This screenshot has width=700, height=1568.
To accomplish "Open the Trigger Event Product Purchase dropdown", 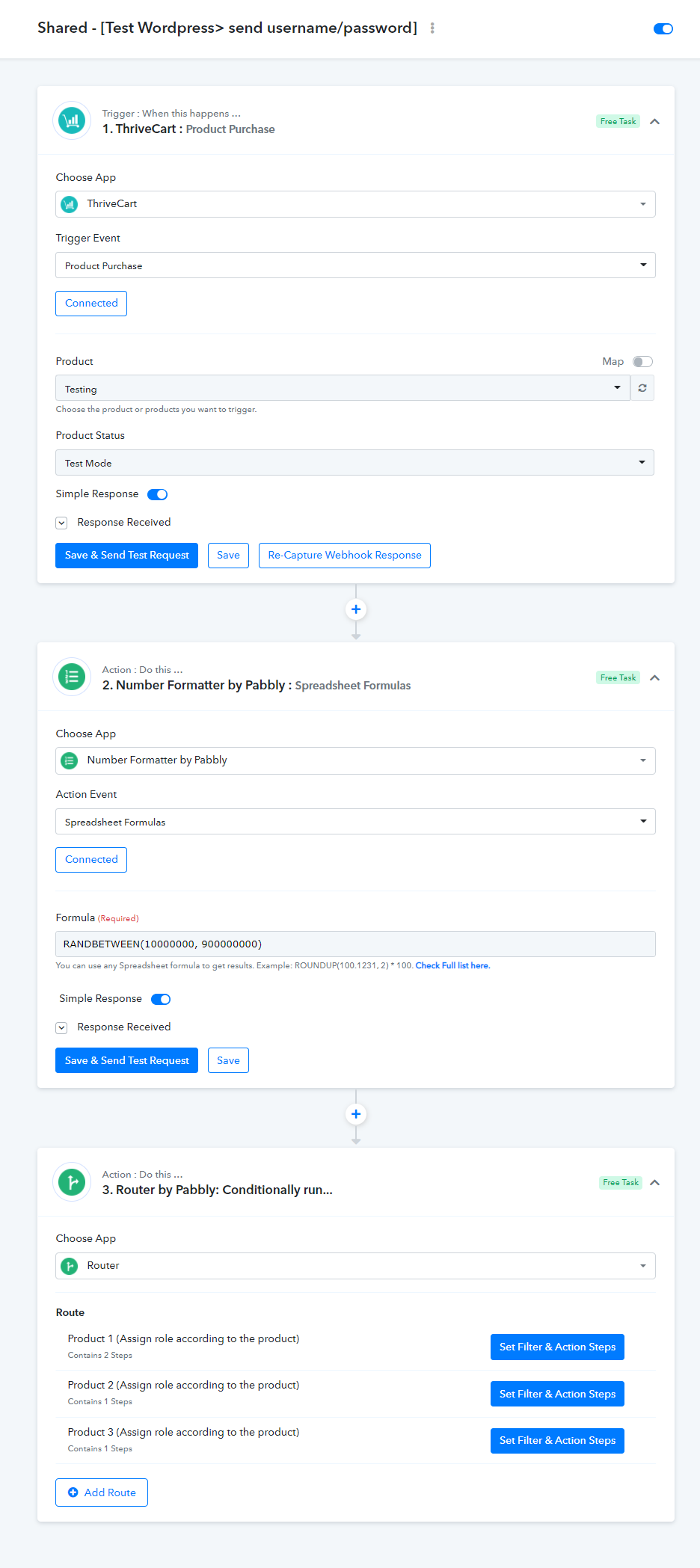I will click(355, 265).
